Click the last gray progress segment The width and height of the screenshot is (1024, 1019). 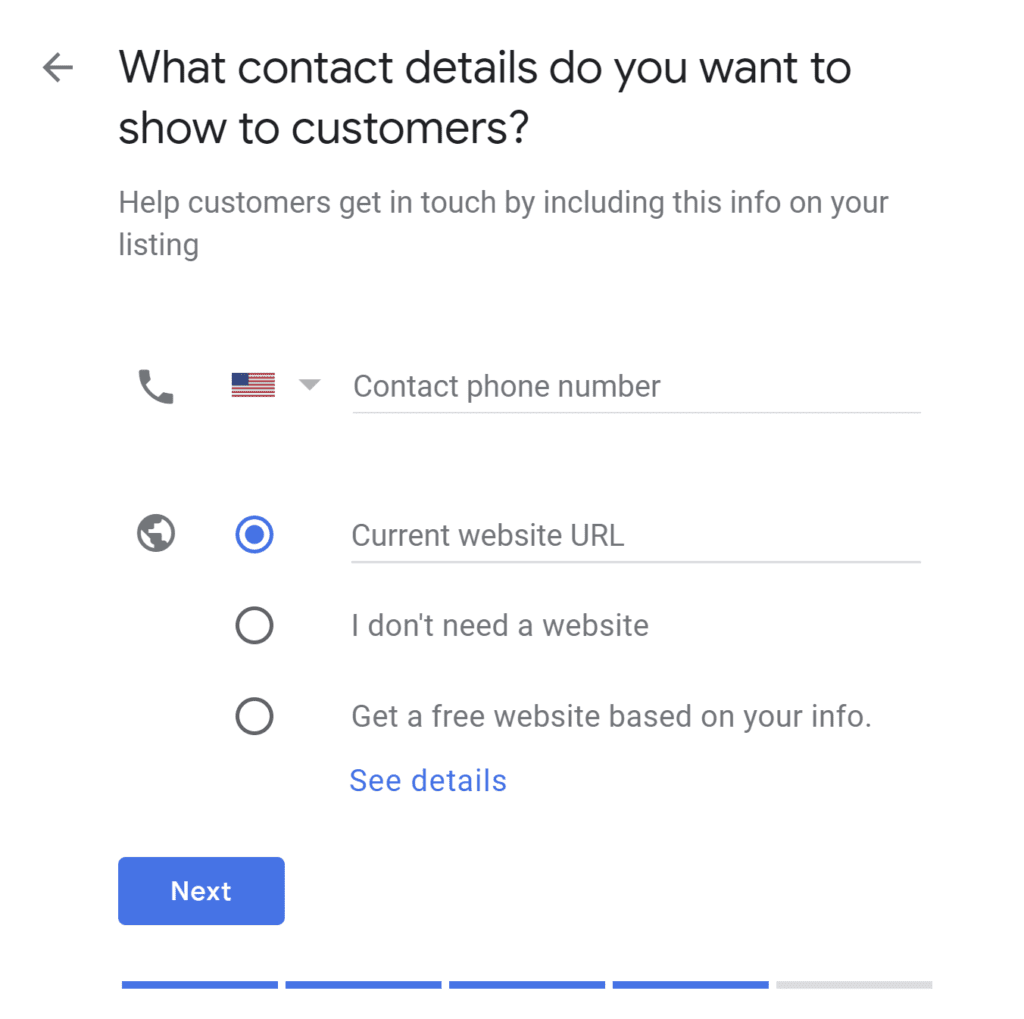[x=854, y=985]
